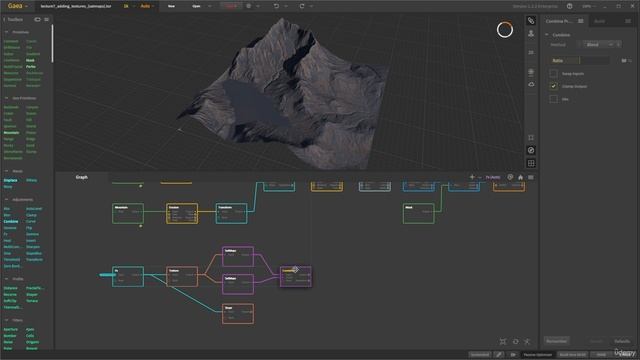Image resolution: width=640 pixels, height=360 pixels.
Task: Select the purple Combine node in graph
Action: click(x=296, y=276)
